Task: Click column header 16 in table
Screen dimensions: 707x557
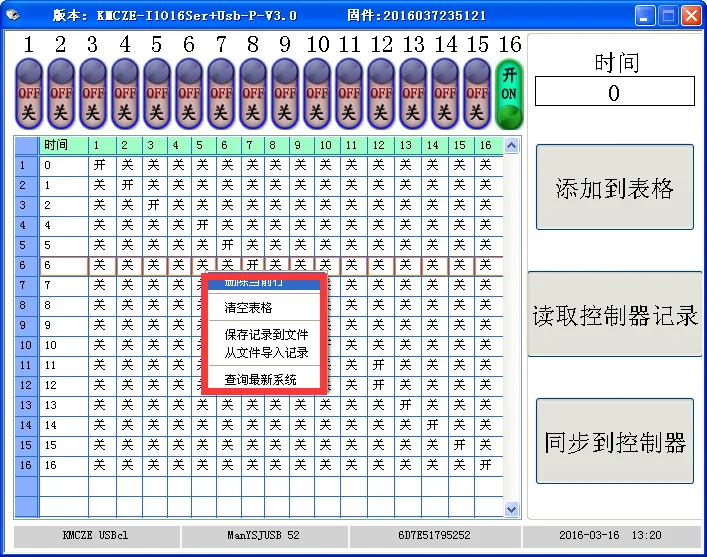Action: [x=489, y=146]
